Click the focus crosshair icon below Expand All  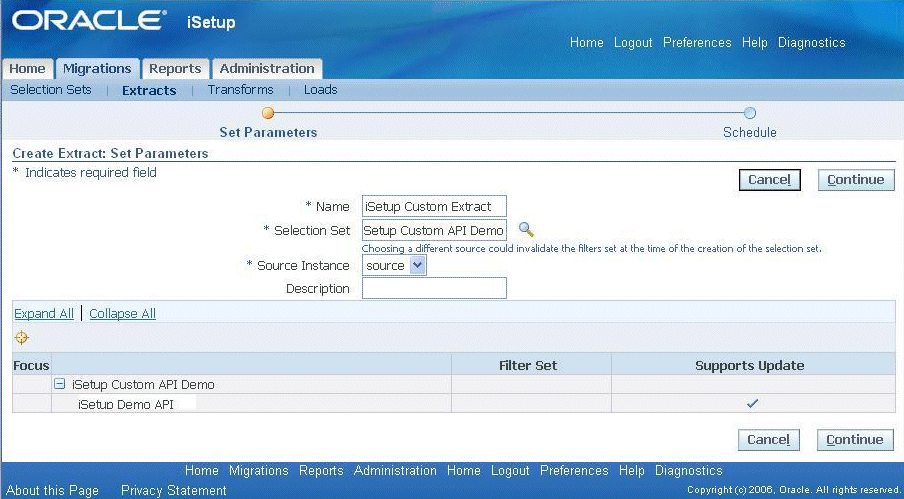(x=21, y=338)
